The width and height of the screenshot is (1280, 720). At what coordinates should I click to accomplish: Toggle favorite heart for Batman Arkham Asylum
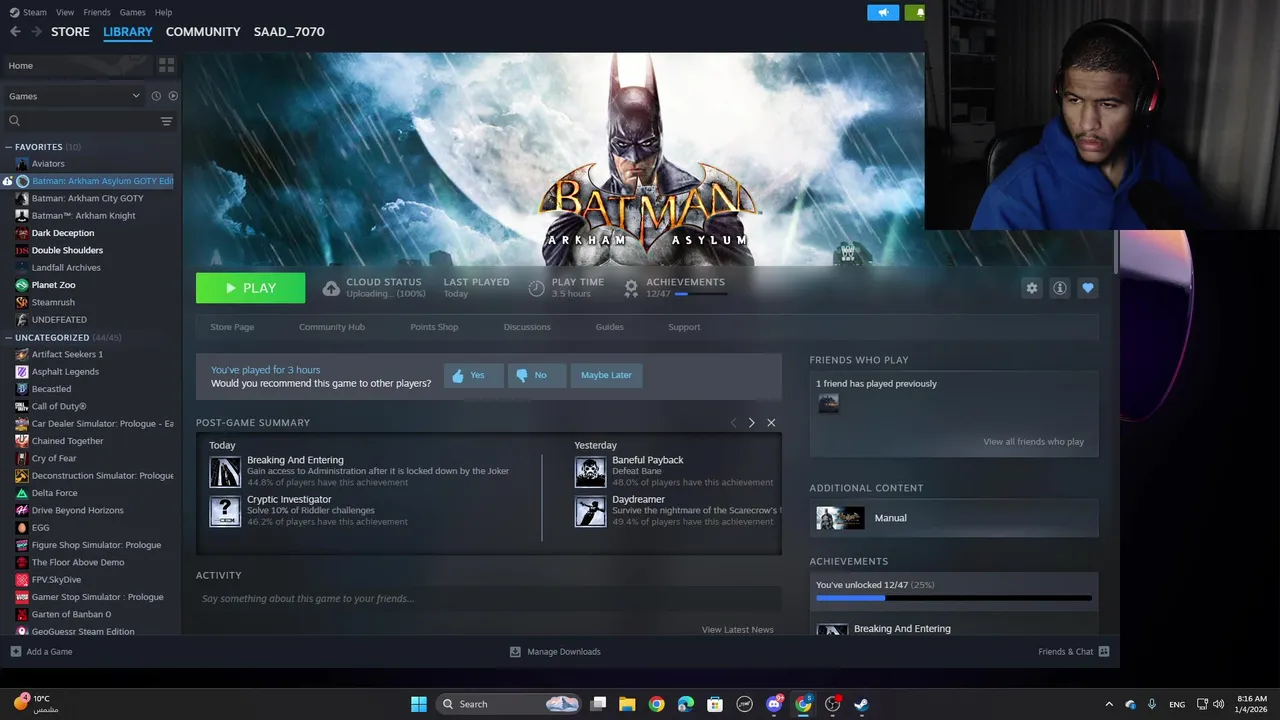coord(1088,288)
